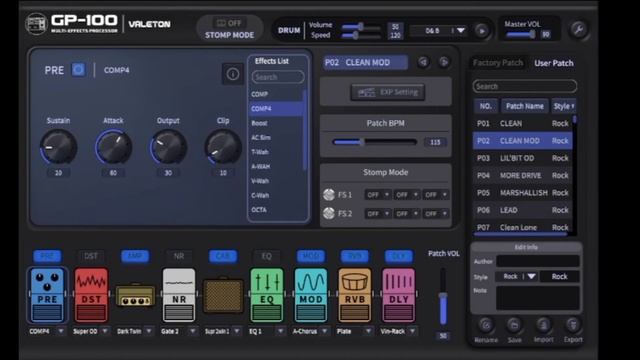640x360 pixels.
Task: Switch to Factory Patch tab
Action: pyautogui.click(x=498, y=63)
